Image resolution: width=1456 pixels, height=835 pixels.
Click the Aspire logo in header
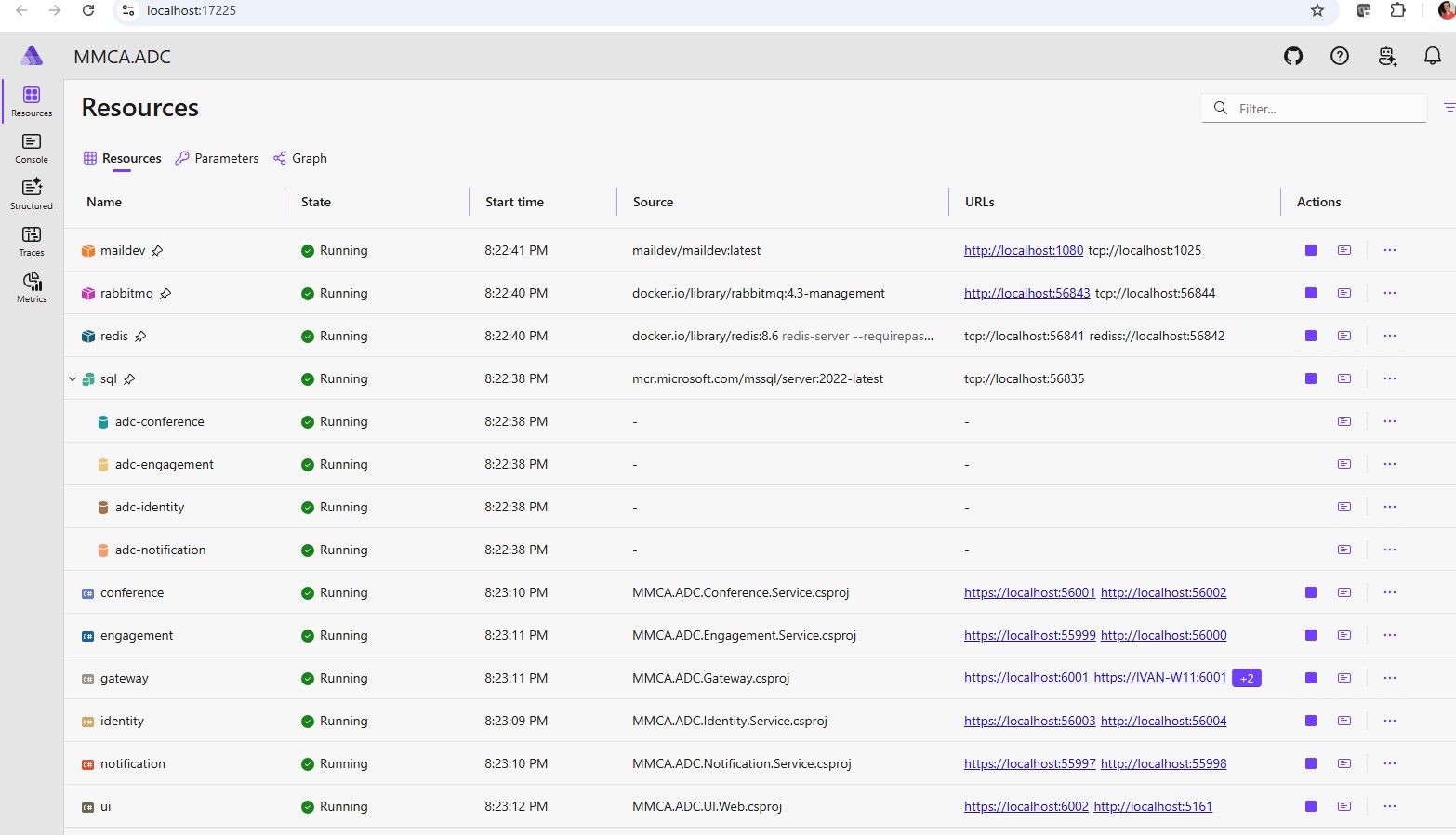coord(32,56)
